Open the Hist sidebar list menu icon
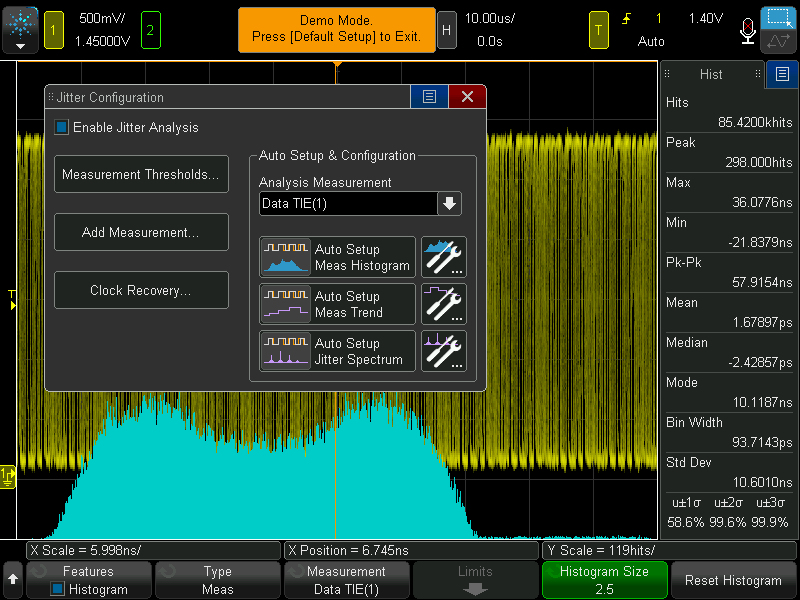Screen dimensions: 800x600 tap(781, 74)
